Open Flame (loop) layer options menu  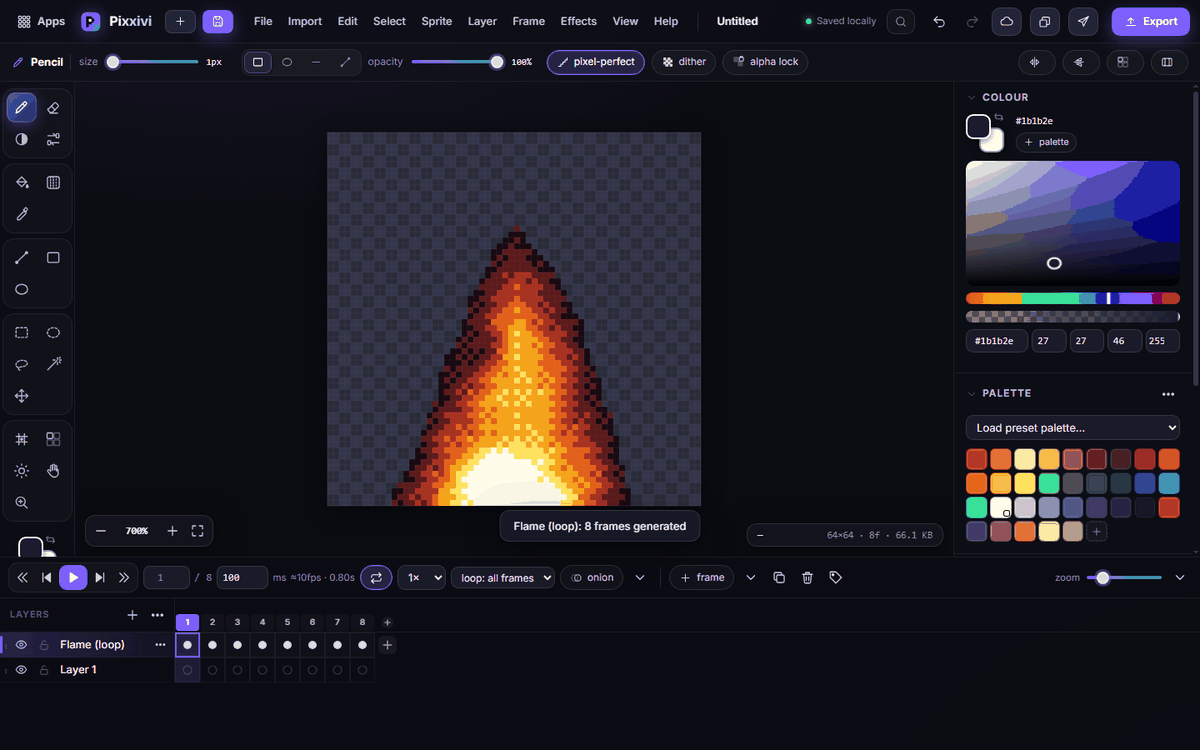point(160,645)
